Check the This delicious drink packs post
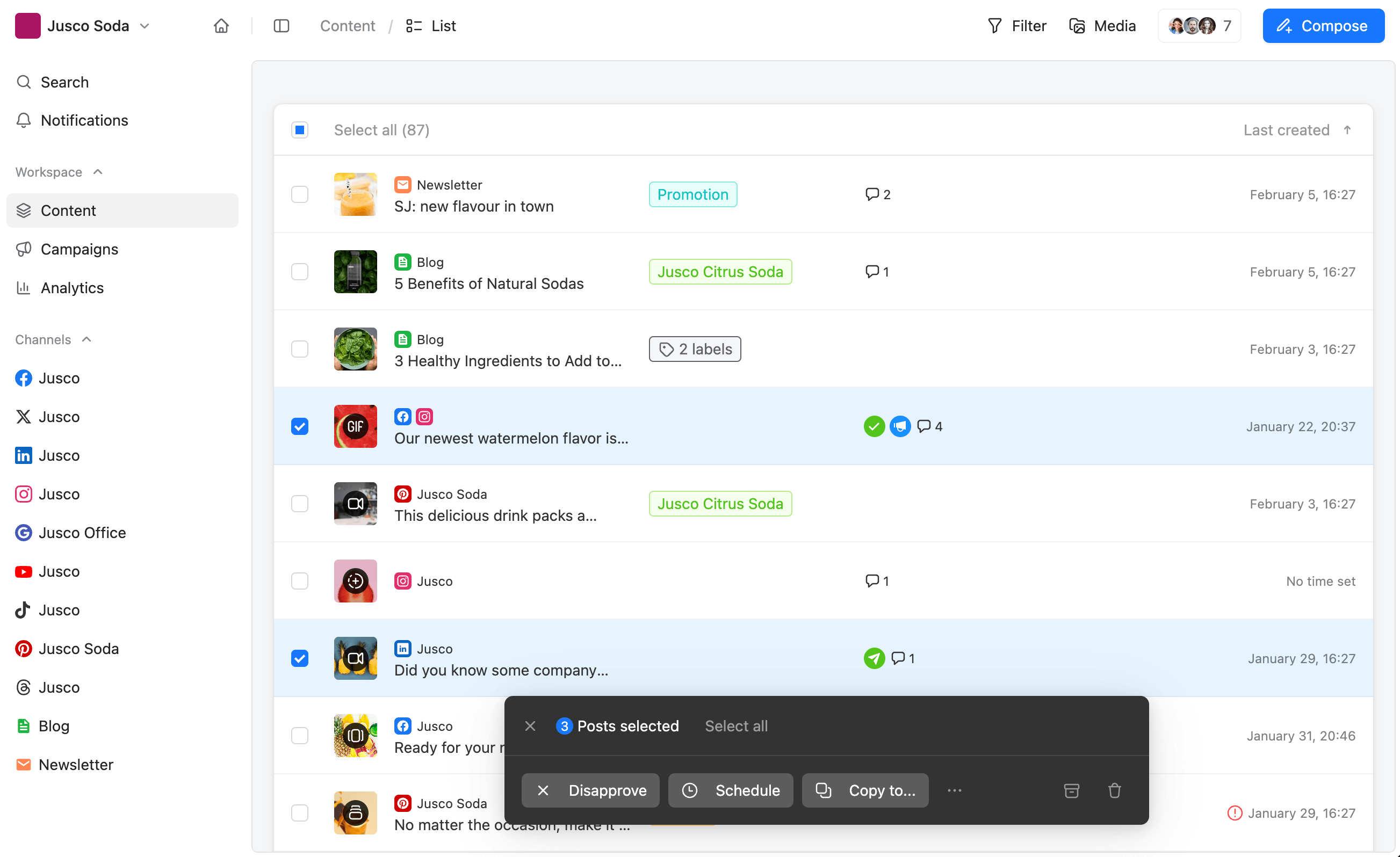This screenshot has width=1400, height=857. click(299, 504)
